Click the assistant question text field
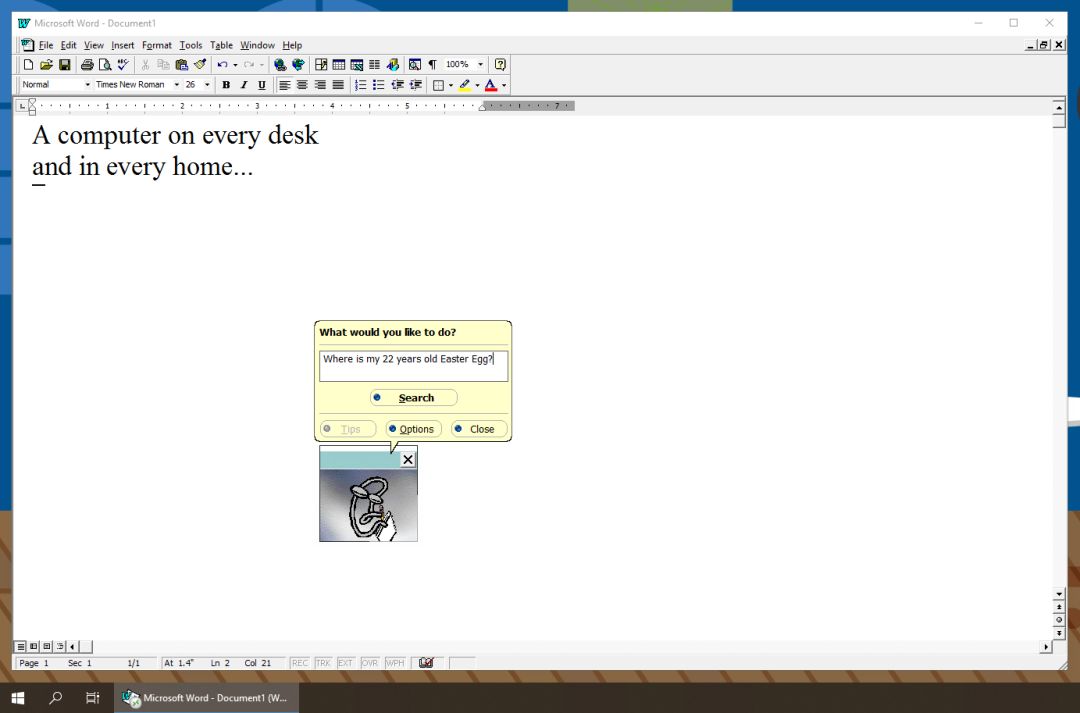Viewport: 1080px width, 713px height. (413, 366)
